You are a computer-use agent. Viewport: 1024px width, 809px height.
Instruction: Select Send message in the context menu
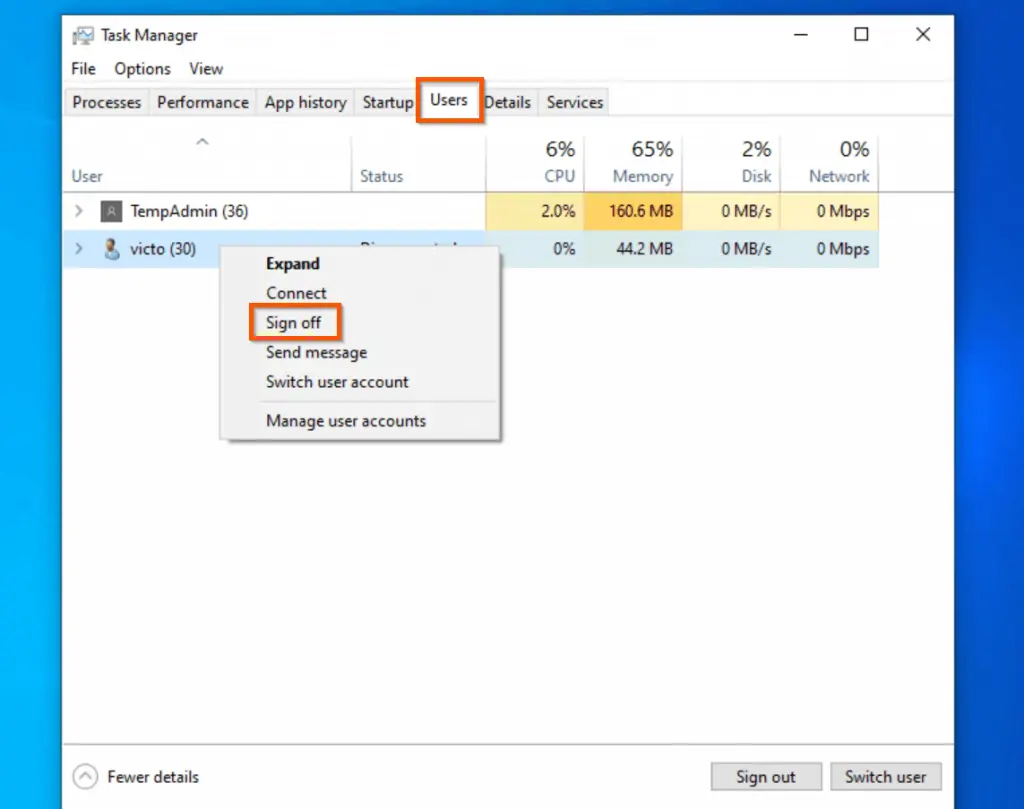pos(316,352)
